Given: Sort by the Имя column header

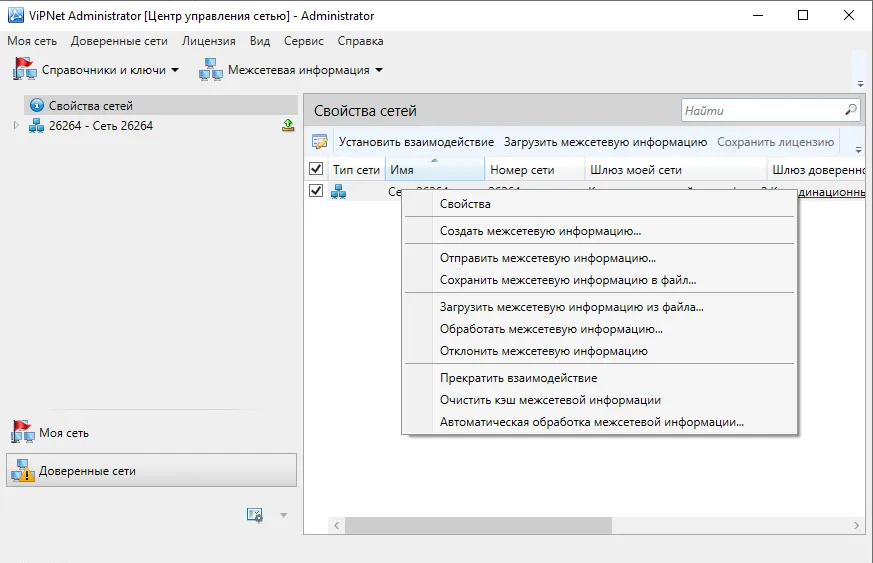Looking at the screenshot, I should (x=435, y=169).
